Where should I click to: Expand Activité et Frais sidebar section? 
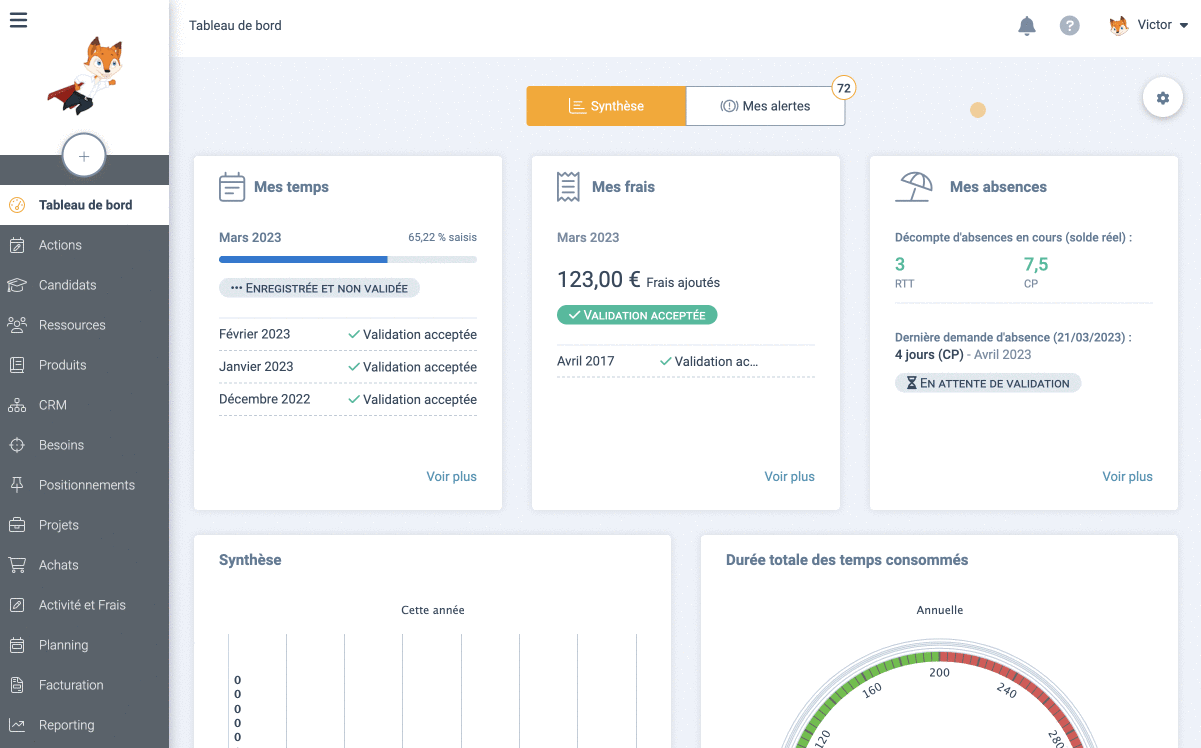tap(82, 605)
